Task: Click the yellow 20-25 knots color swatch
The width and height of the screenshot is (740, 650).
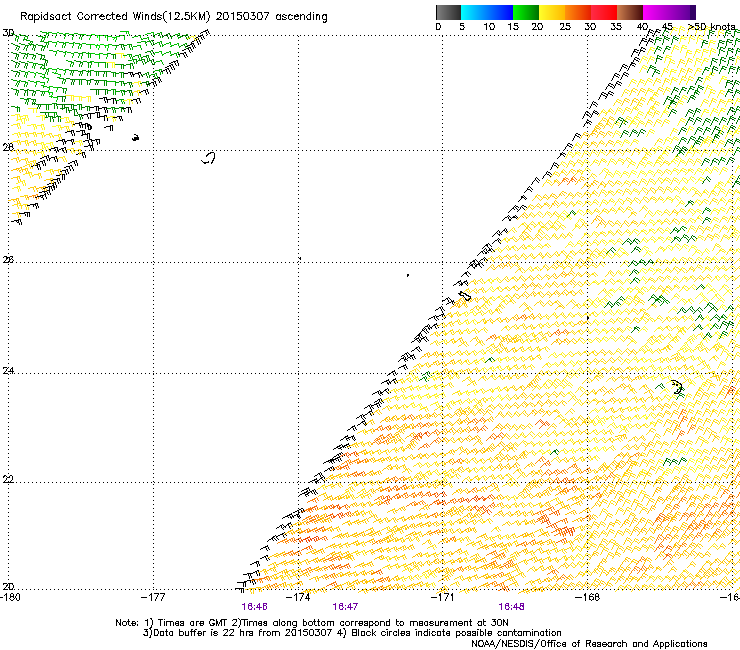Action: [x=552, y=12]
